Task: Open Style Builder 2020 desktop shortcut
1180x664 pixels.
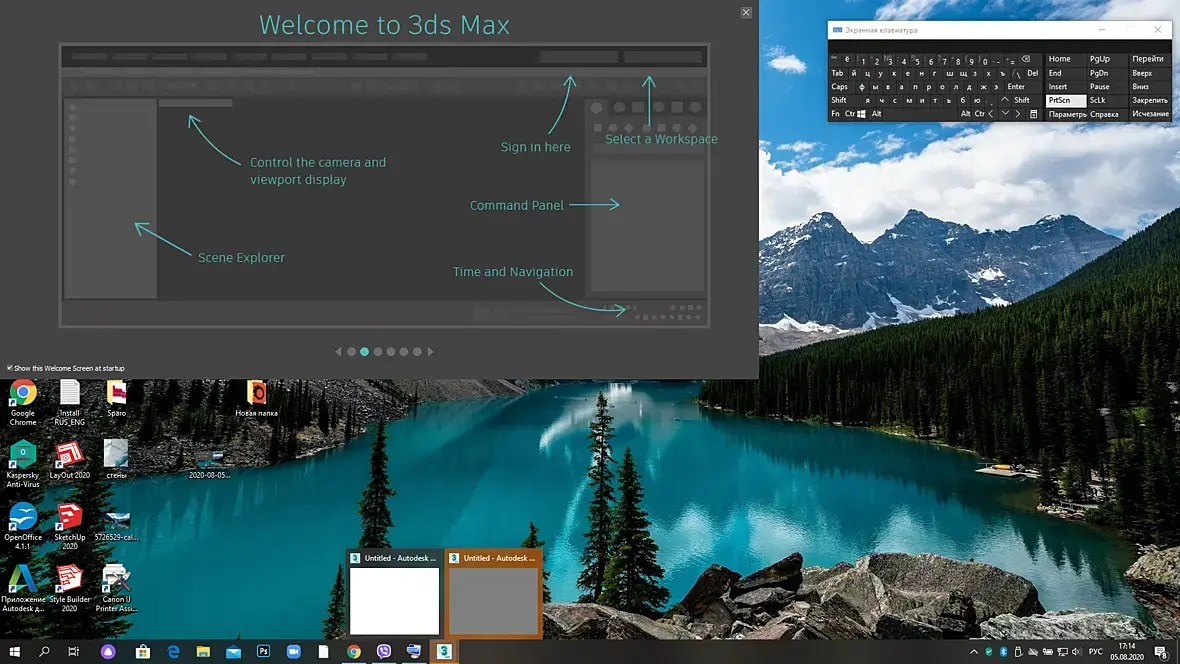Action: pos(69,588)
